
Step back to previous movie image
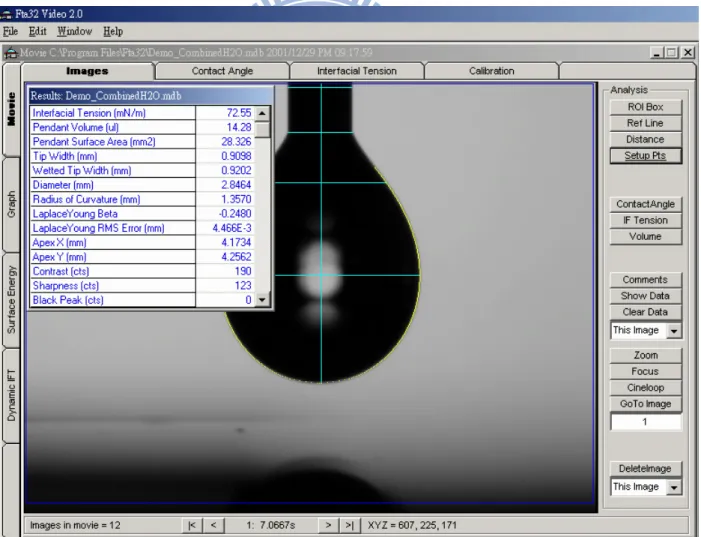point(213,525)
